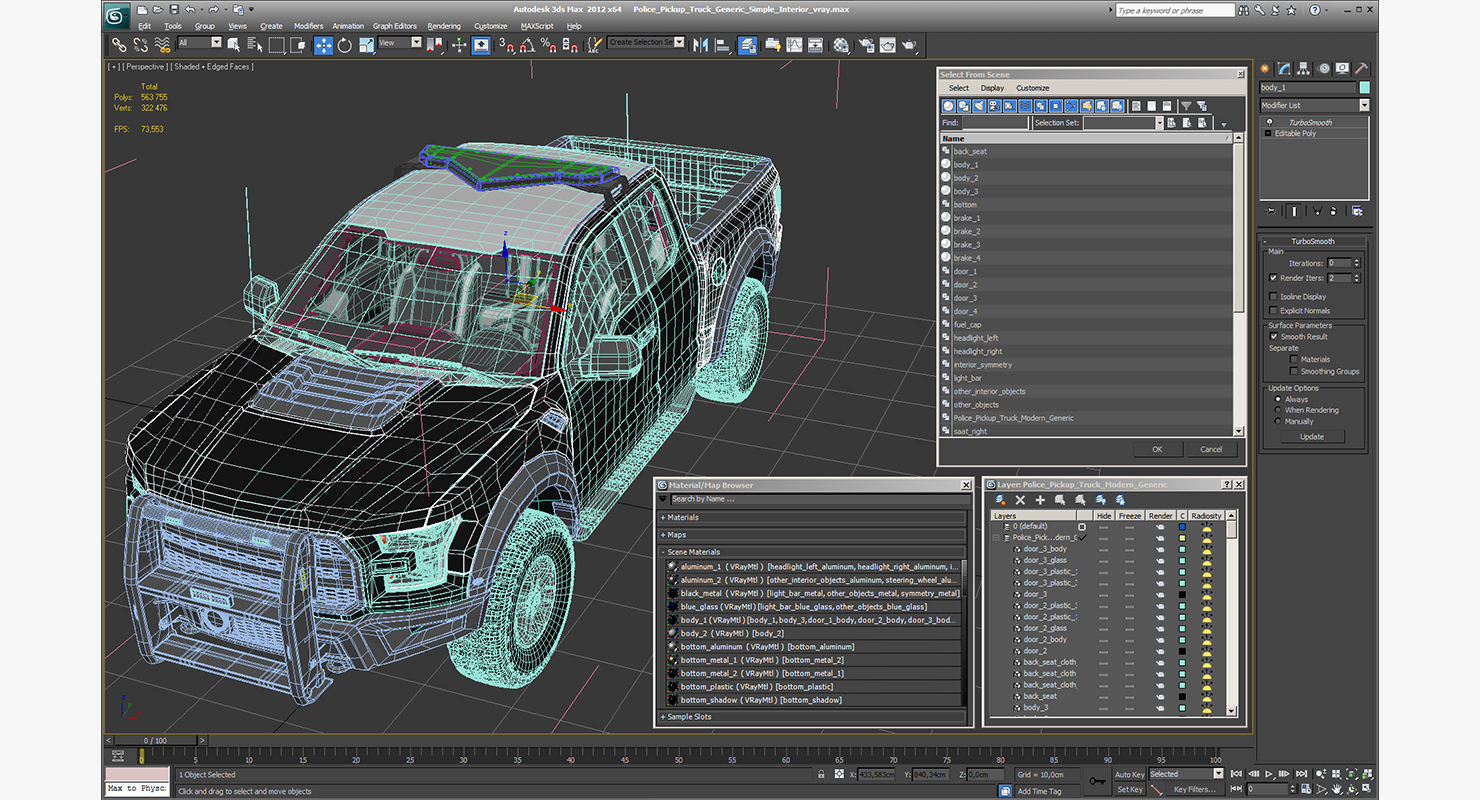This screenshot has width=1480, height=800.
Task: Select When Rendering update option
Action: 1277,410
